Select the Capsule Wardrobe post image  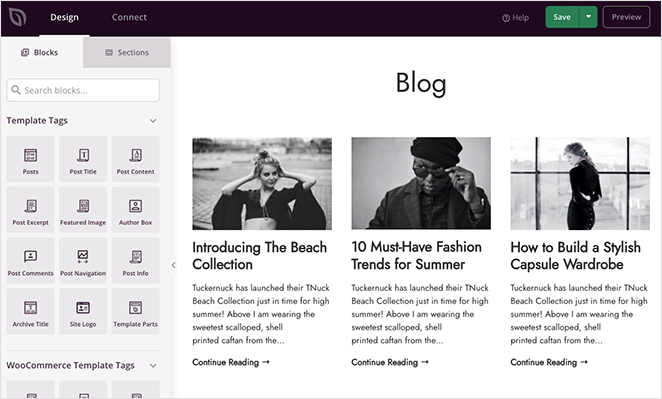point(580,183)
